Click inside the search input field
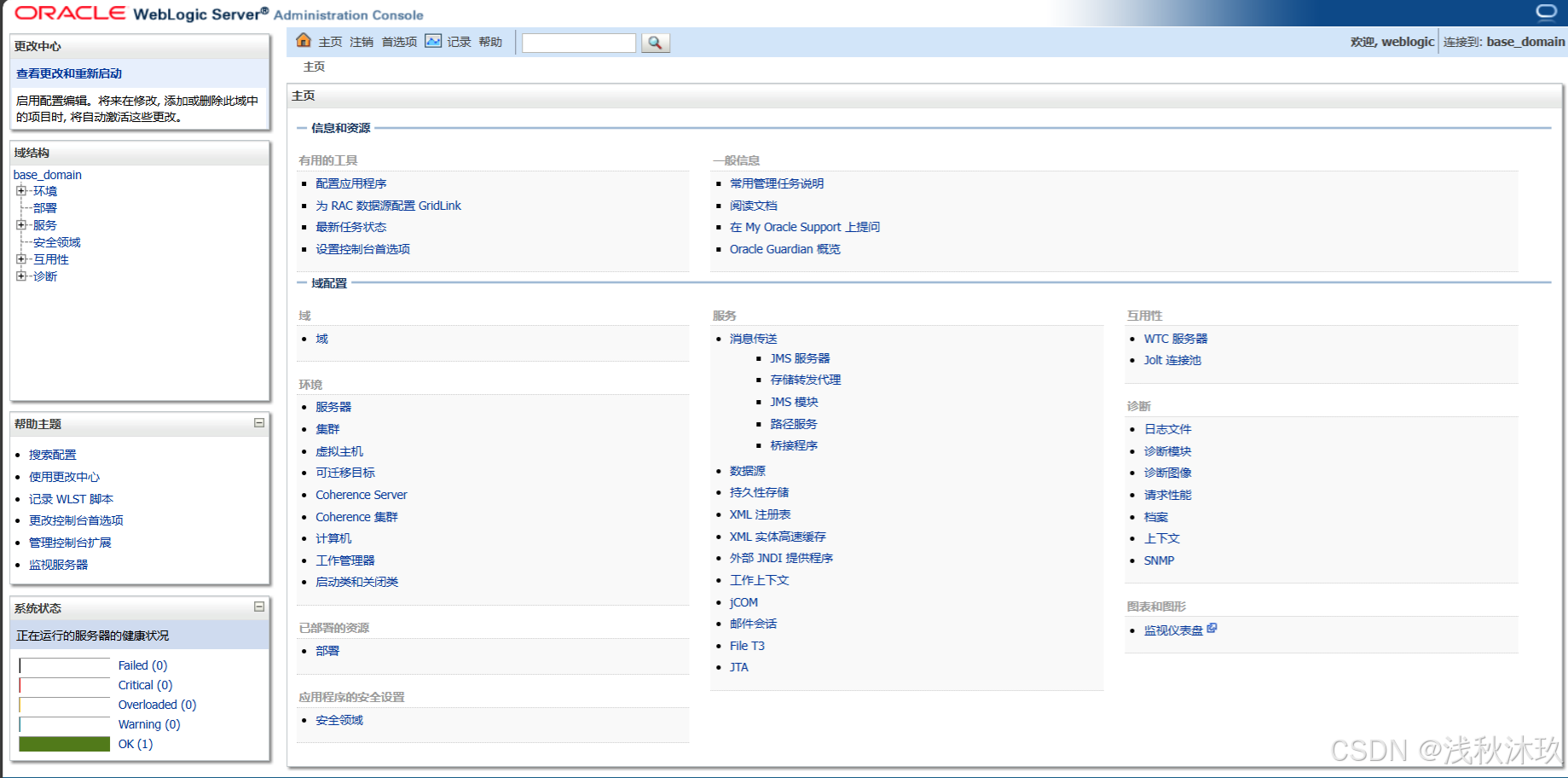The width and height of the screenshot is (1568, 778). tap(578, 42)
